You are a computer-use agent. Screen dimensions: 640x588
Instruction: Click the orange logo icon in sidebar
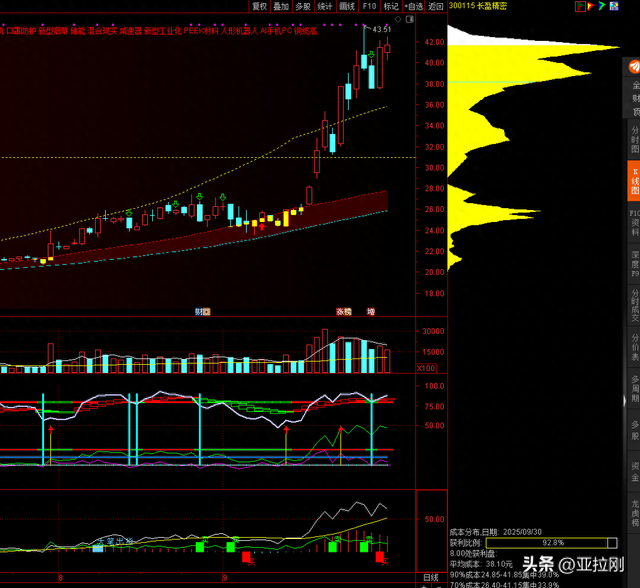point(633,69)
